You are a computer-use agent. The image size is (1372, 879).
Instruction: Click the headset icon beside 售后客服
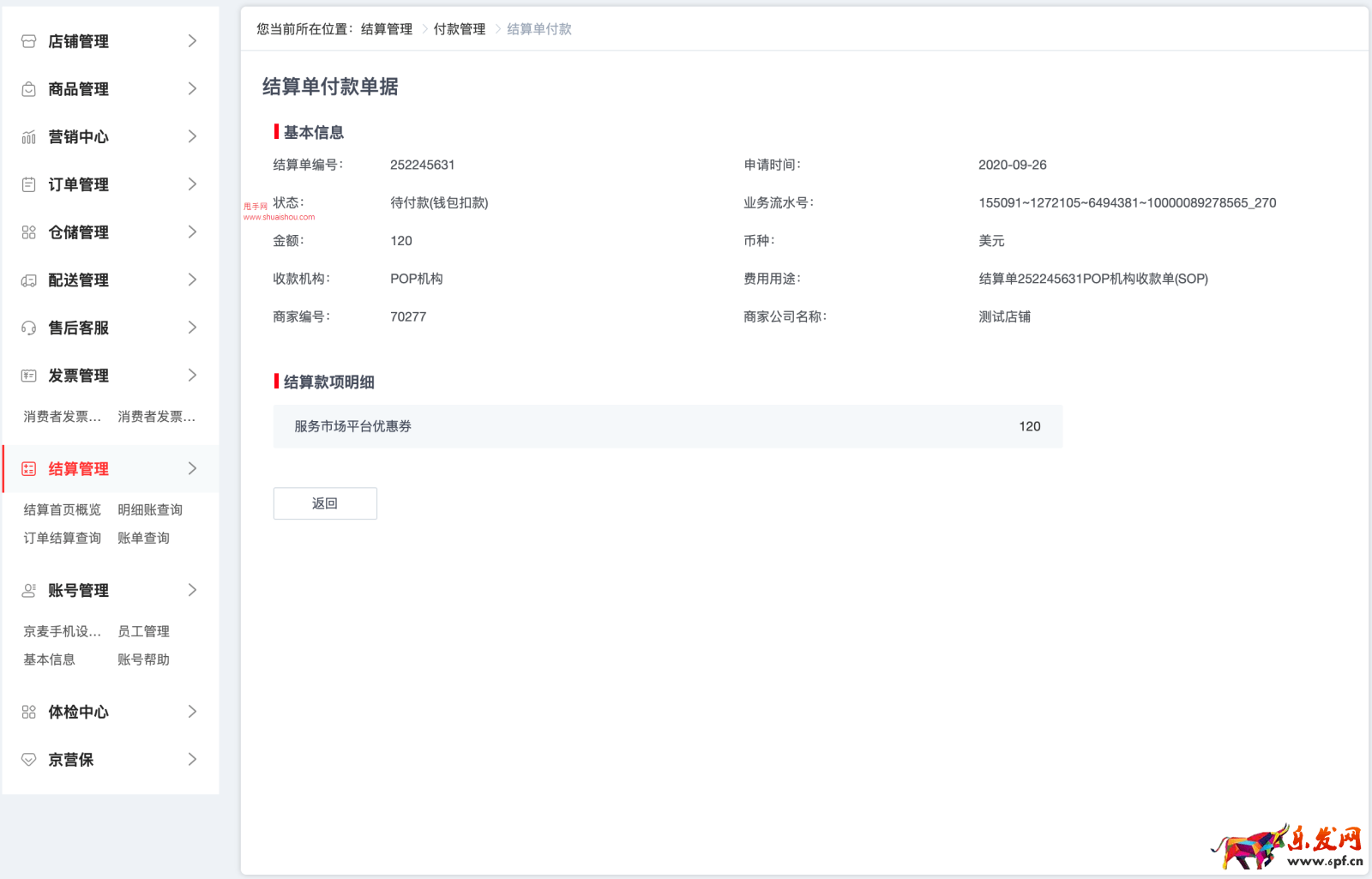28,328
